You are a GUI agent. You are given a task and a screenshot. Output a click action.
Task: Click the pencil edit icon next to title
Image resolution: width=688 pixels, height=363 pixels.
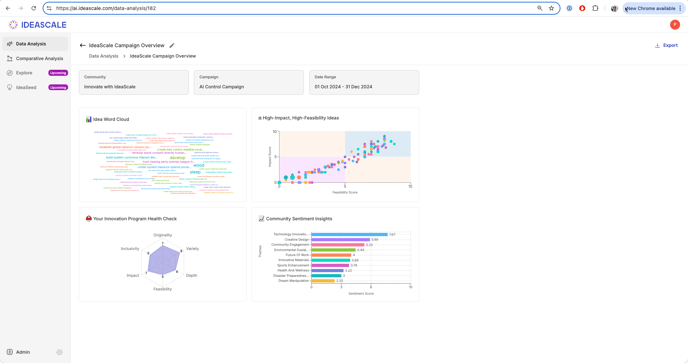[172, 45]
